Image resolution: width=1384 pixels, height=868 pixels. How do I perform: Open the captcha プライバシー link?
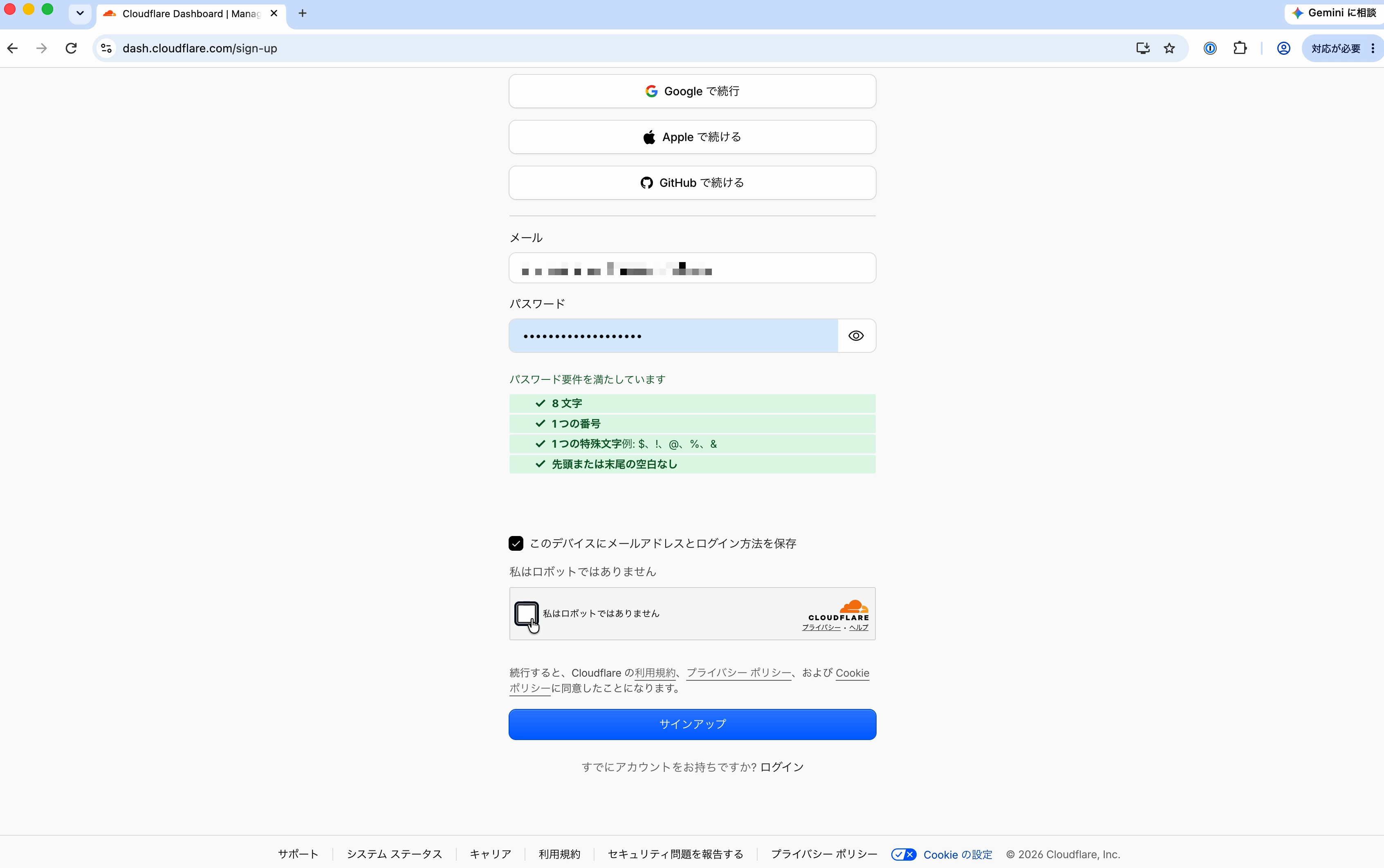click(x=821, y=628)
